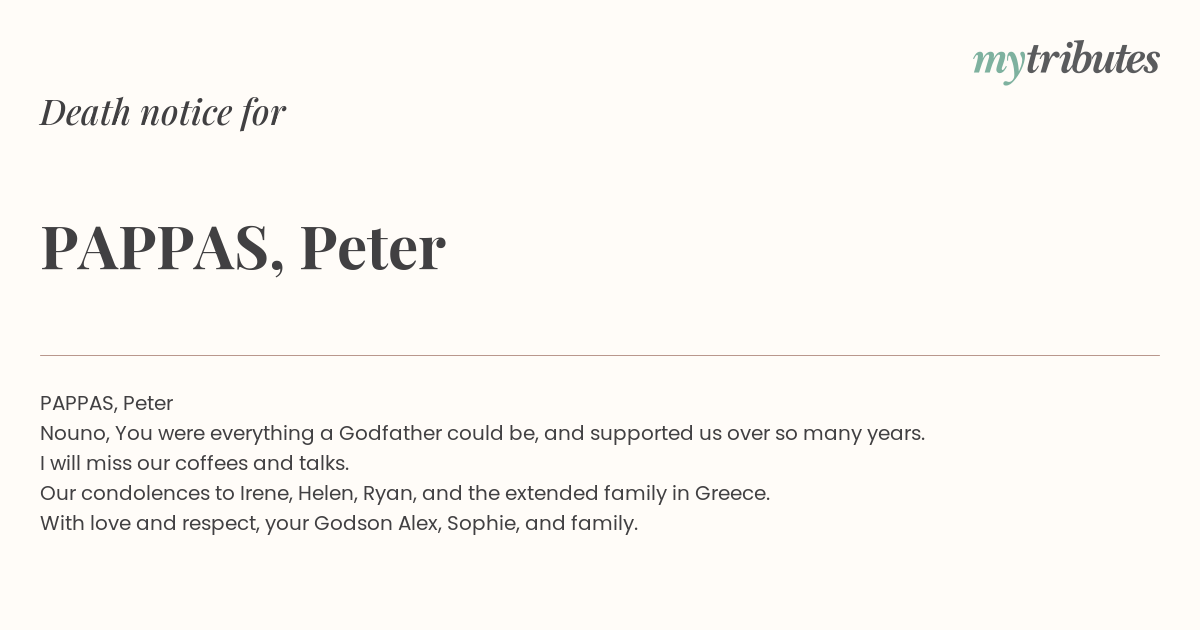Click the large "PAPPAS, Peter" title
This screenshot has width=1200, height=630.
coord(243,248)
